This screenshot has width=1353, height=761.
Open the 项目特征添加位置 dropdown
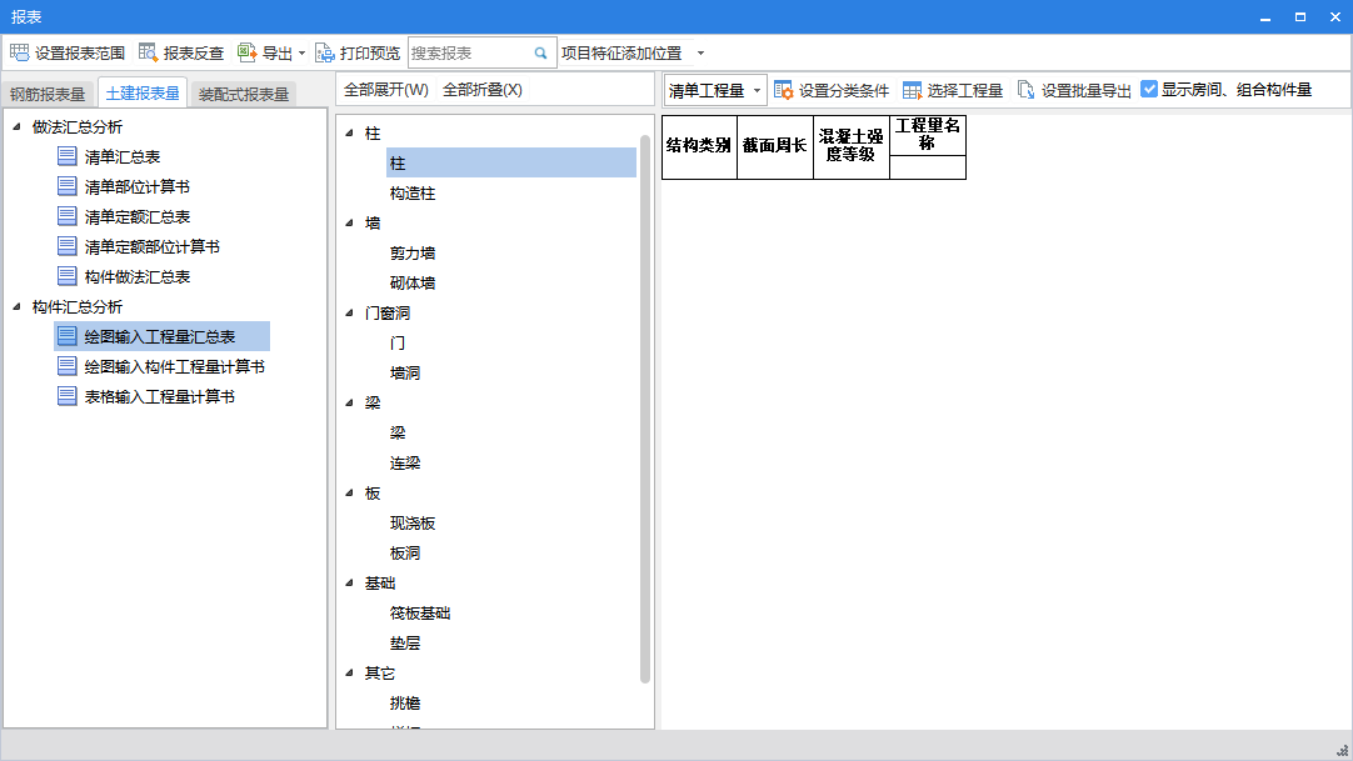pos(700,53)
